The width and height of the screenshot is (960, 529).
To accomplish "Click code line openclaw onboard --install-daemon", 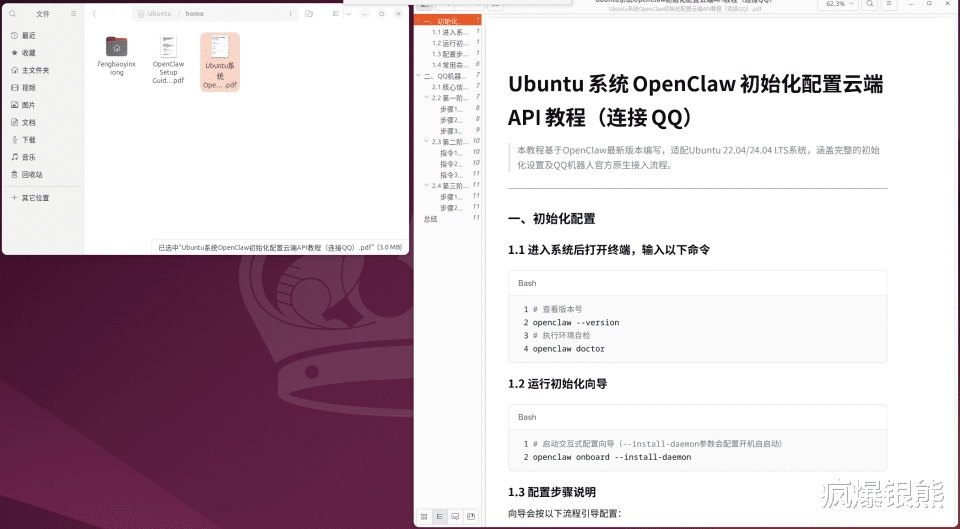I will (612, 457).
